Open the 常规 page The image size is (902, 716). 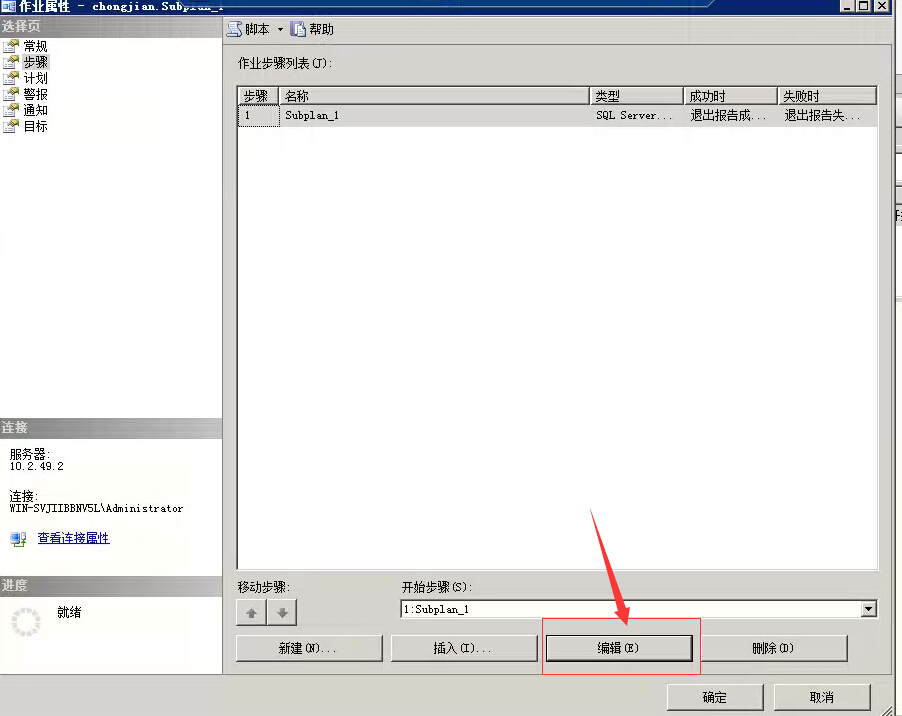pos(35,46)
